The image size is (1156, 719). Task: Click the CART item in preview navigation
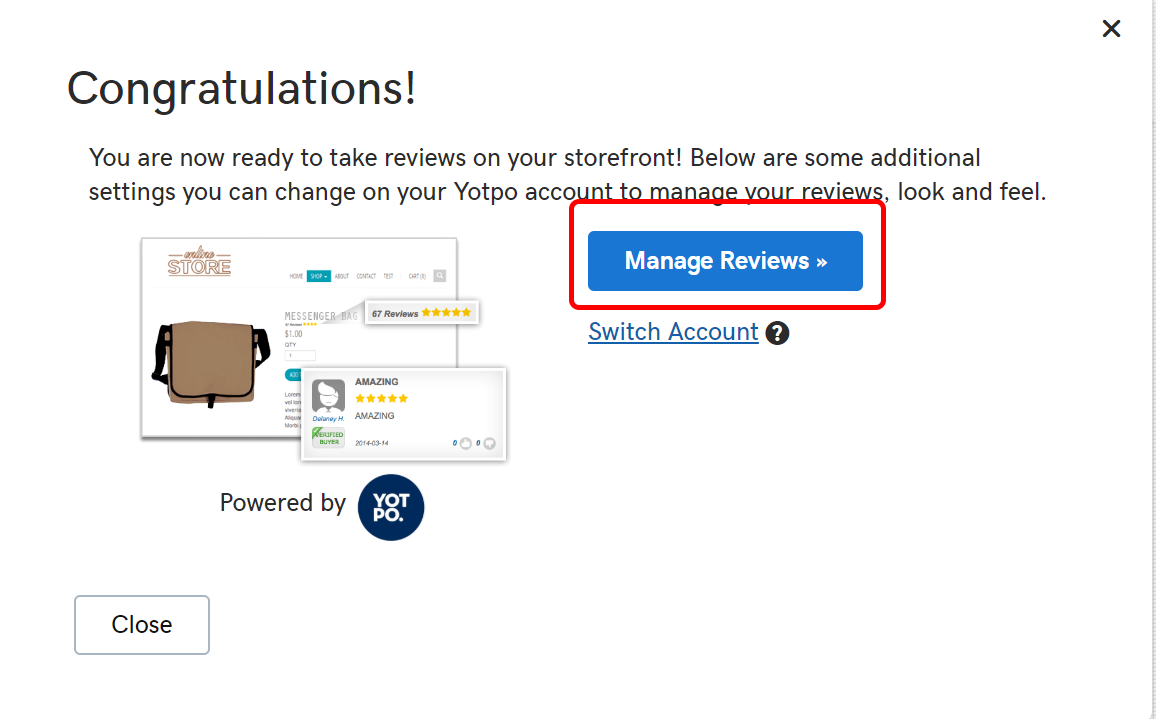(x=417, y=276)
